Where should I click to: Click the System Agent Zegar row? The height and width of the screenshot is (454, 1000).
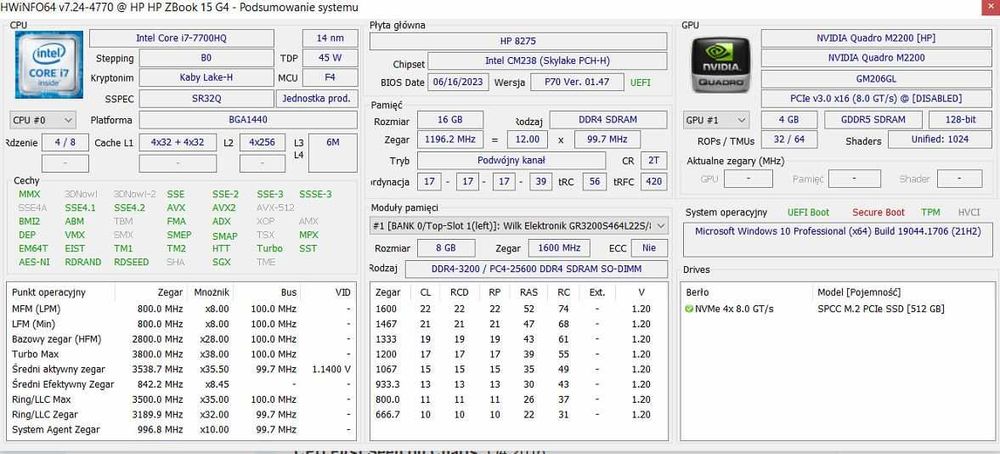tap(181, 430)
